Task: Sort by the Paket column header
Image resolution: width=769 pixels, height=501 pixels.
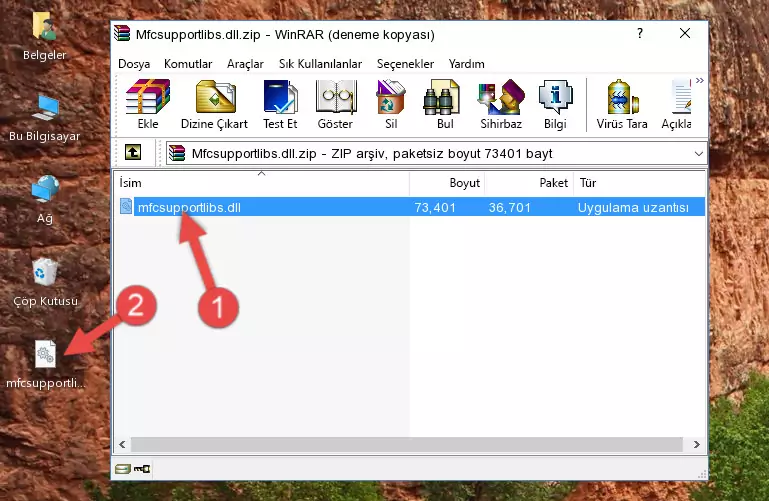Action: (x=529, y=183)
